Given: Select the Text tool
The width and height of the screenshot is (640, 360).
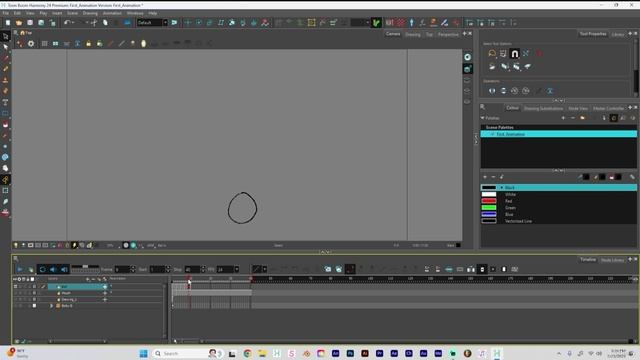Looking at the screenshot, I should click(x=5, y=102).
